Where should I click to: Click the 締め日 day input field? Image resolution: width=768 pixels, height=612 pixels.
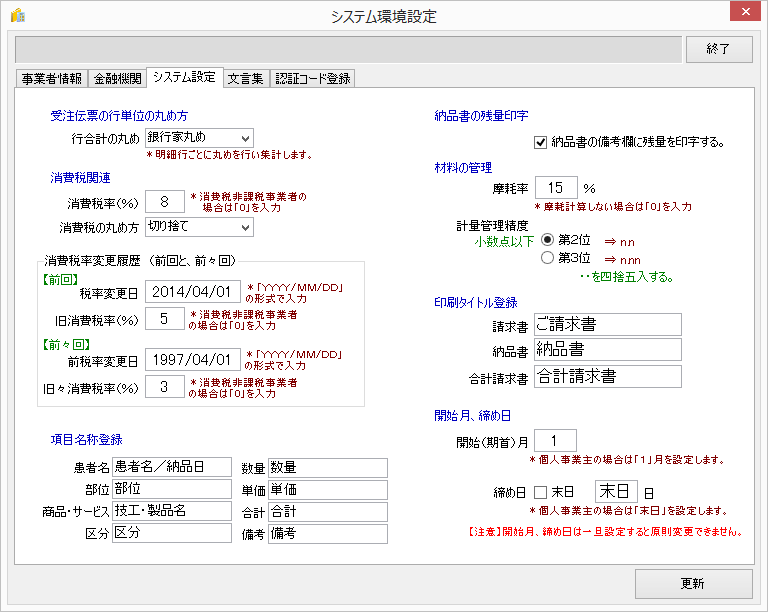tap(616, 491)
